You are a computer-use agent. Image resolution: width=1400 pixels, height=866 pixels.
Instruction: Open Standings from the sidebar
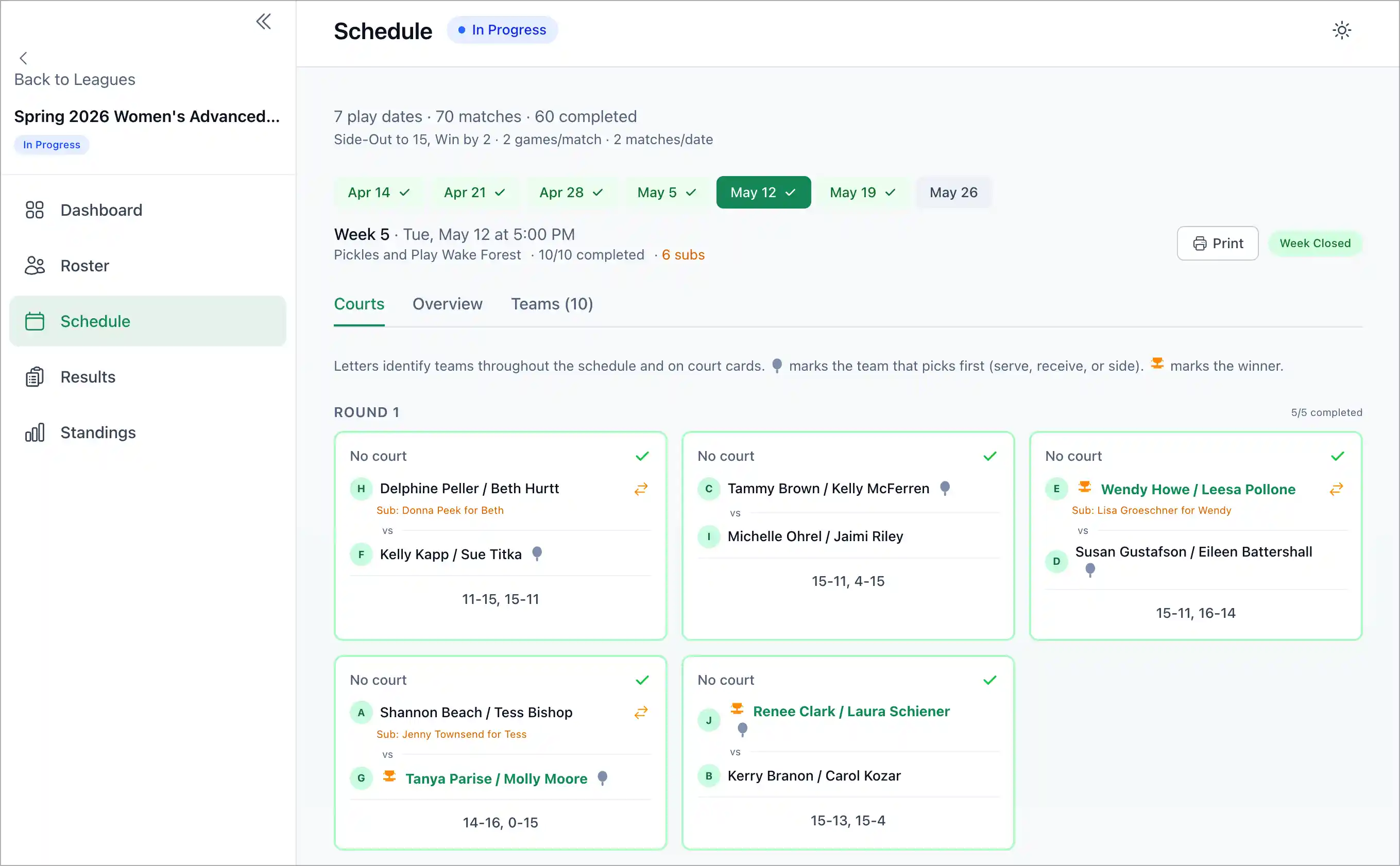(x=148, y=432)
